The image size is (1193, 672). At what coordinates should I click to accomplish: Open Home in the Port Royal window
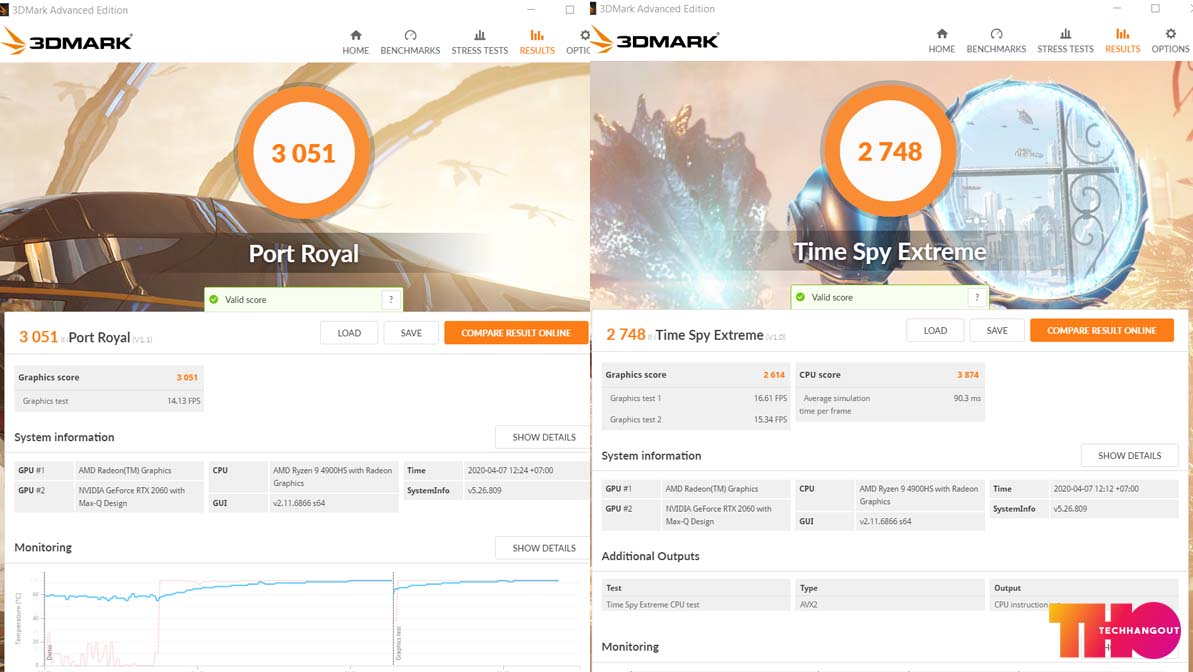click(355, 43)
